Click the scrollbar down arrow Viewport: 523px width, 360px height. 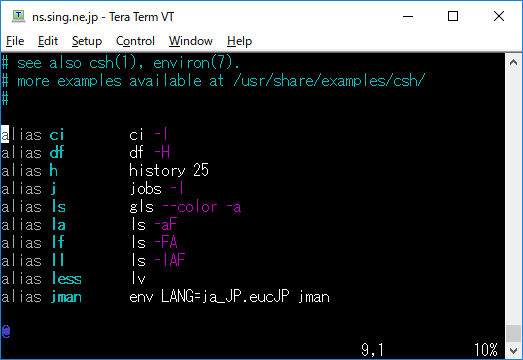coord(514,350)
